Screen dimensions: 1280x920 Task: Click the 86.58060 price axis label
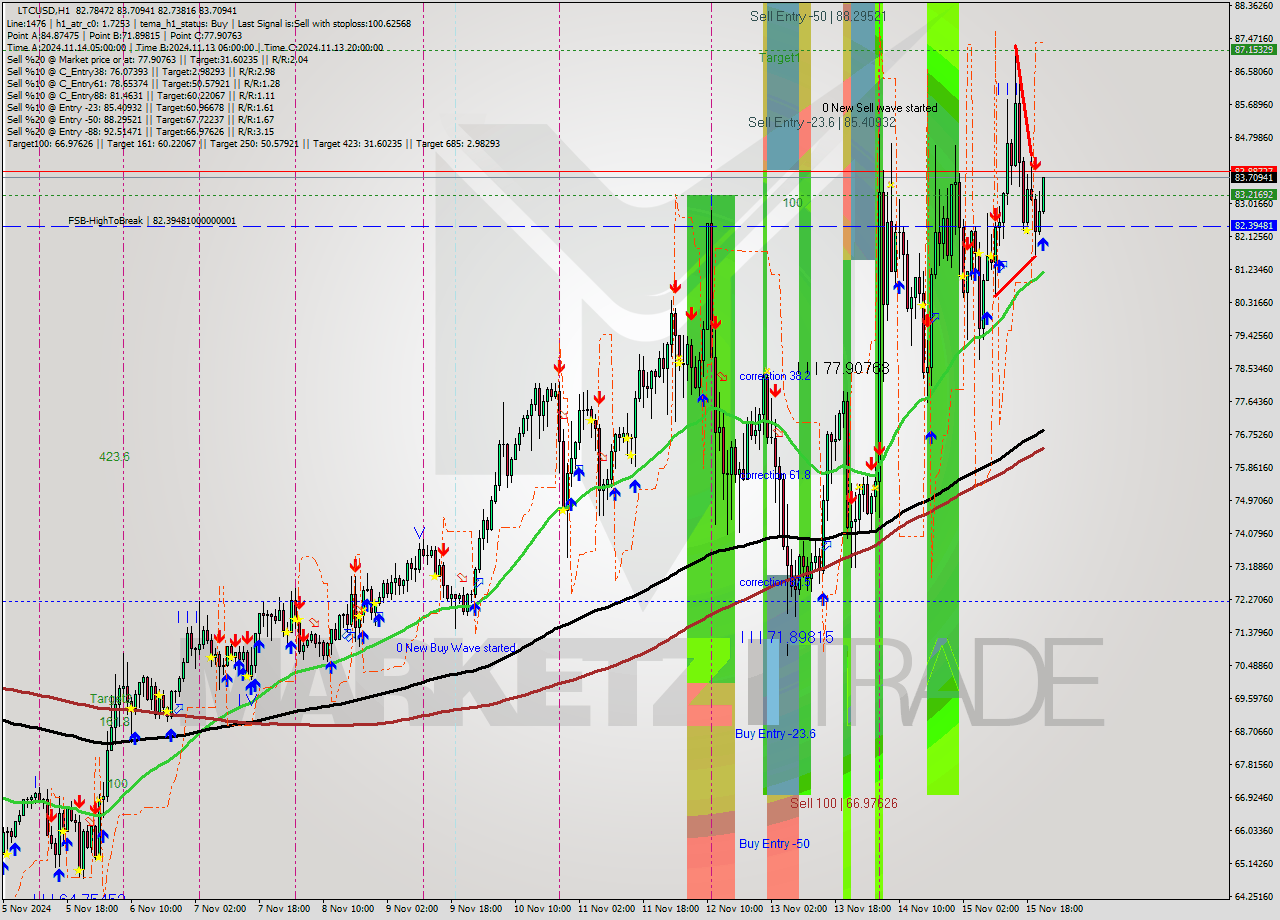1253,71
